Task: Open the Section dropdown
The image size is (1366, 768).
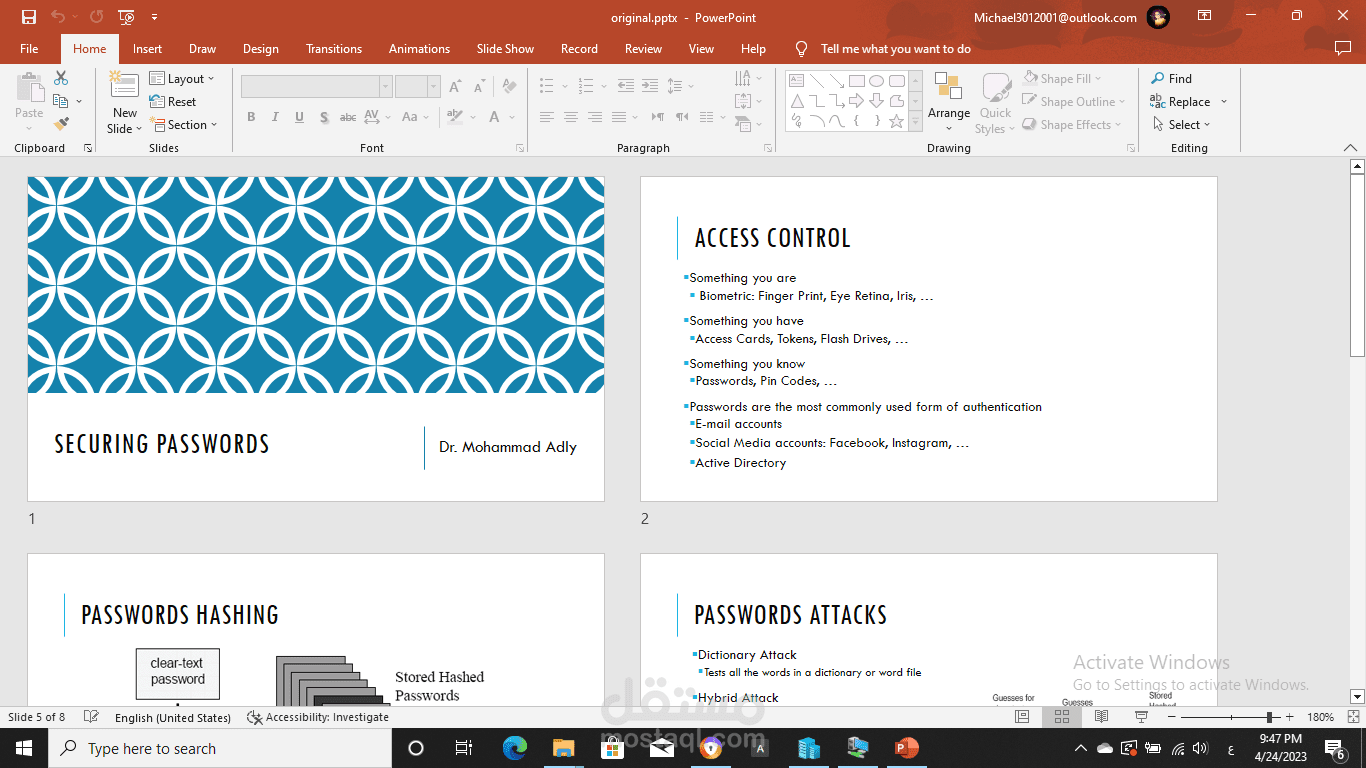Action: [x=184, y=125]
